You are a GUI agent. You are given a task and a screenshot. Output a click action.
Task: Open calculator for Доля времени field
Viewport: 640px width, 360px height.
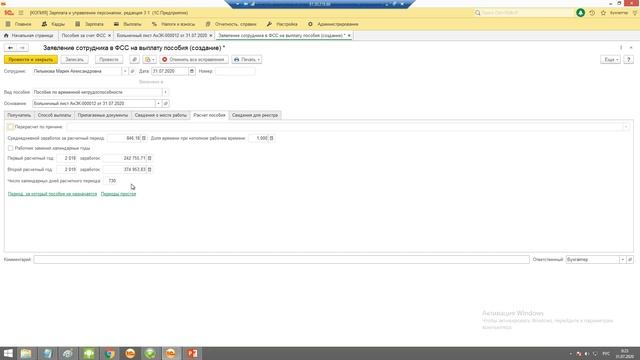coord(271,138)
